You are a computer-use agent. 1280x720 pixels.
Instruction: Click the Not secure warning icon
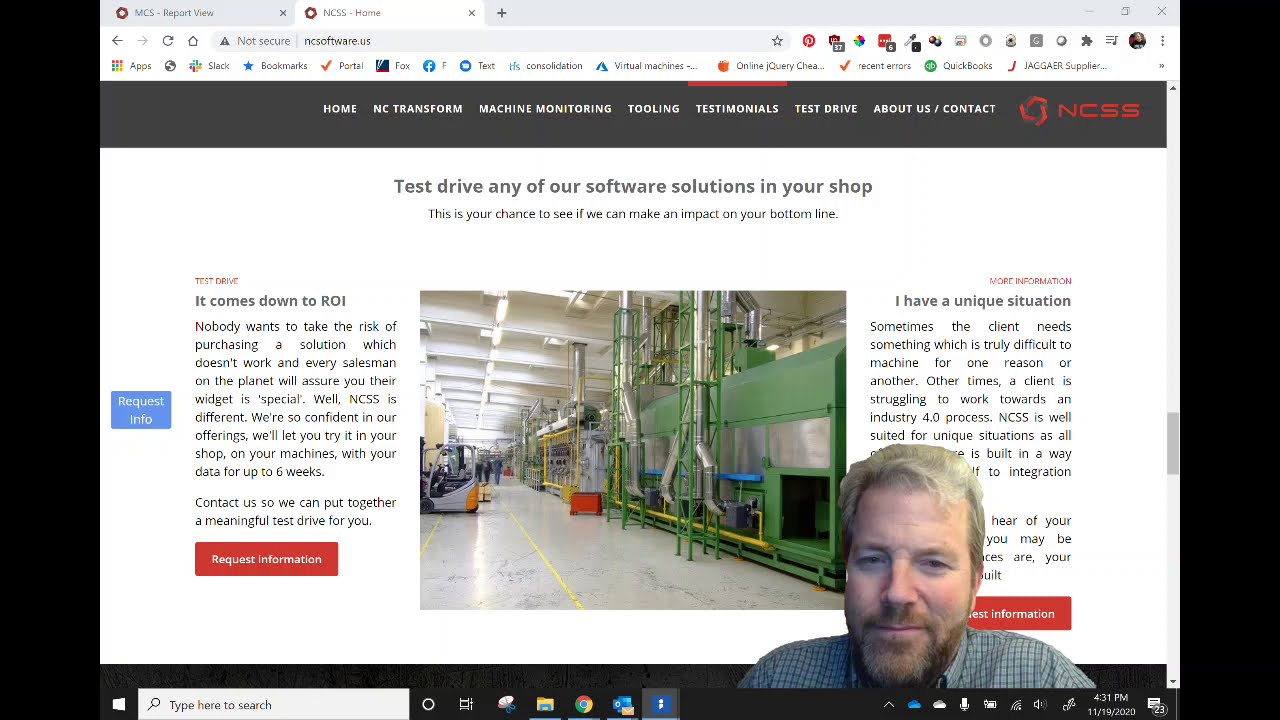pyautogui.click(x=225, y=41)
